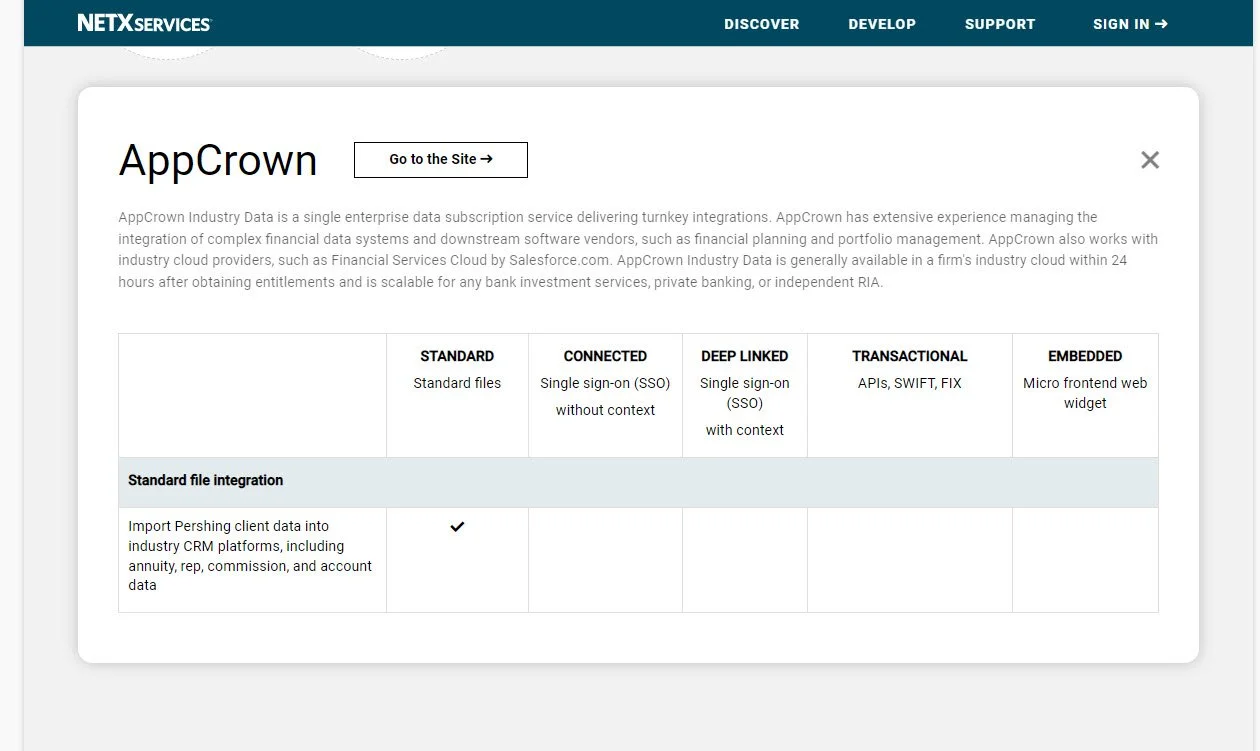Select the DEEP LINKED column header
The image size is (1260, 751).
[x=744, y=356]
